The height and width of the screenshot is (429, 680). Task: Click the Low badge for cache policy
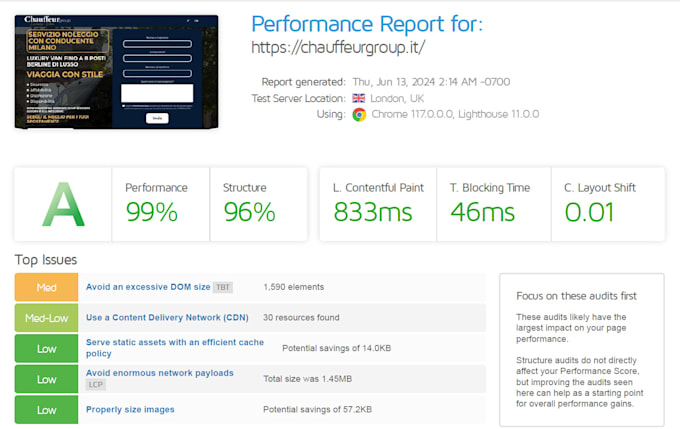click(x=46, y=348)
